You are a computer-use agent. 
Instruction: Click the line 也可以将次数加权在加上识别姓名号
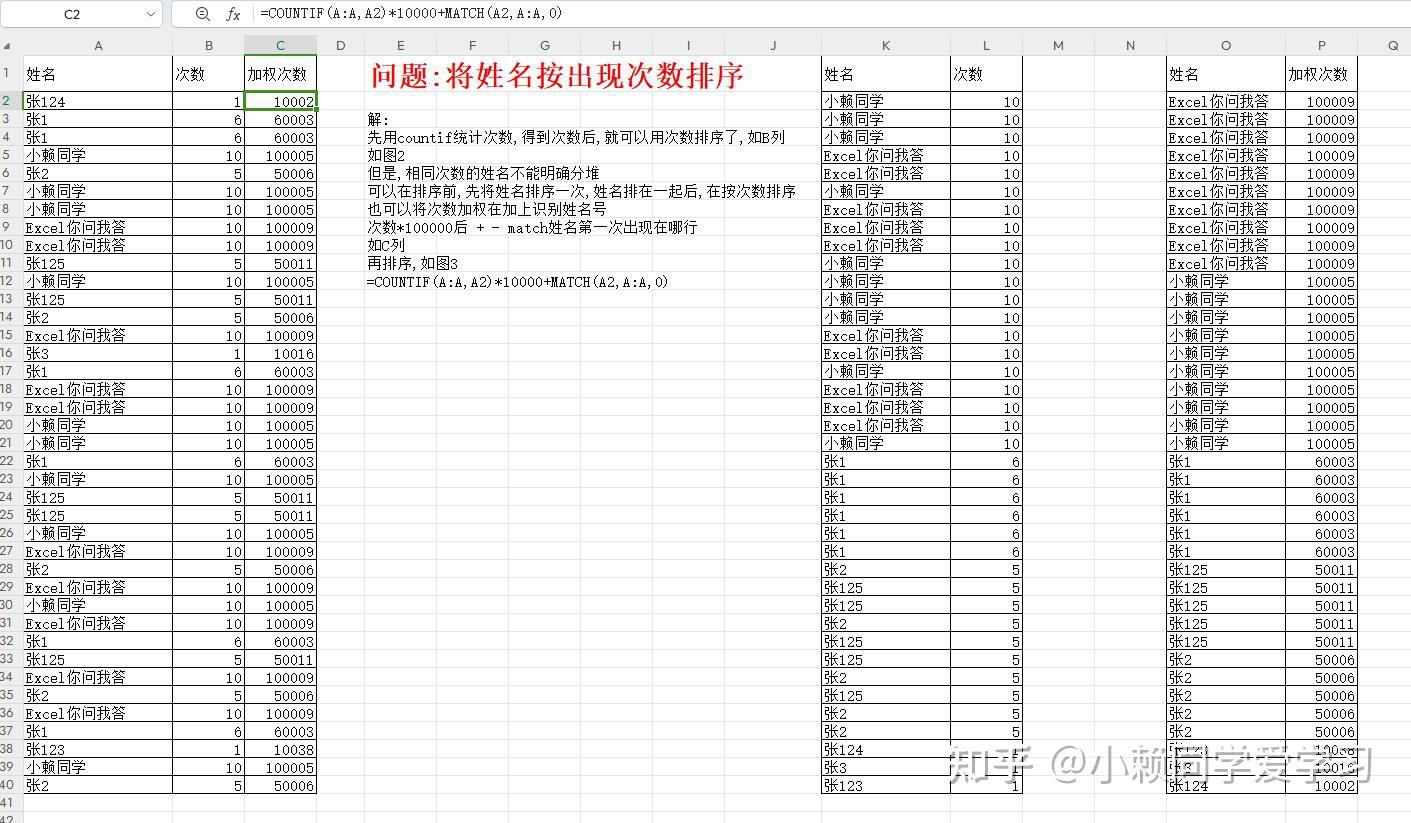pyautogui.click(x=487, y=210)
